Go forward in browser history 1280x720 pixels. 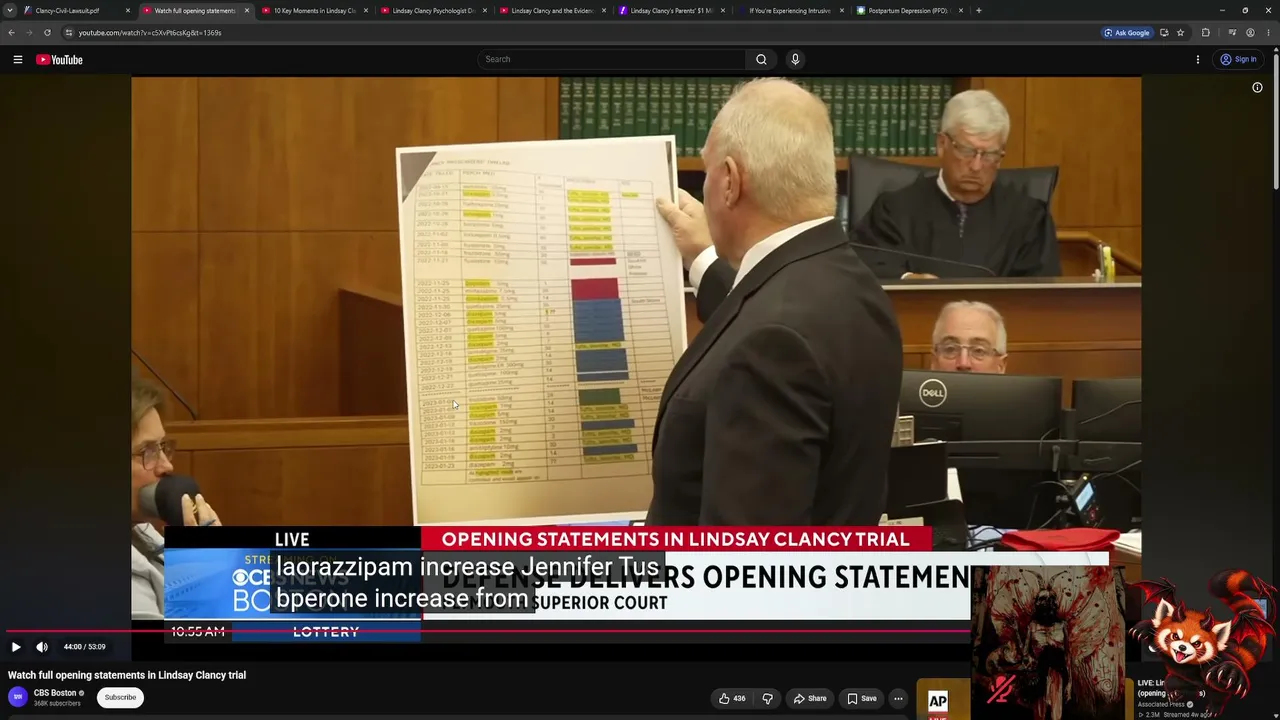[x=29, y=33]
